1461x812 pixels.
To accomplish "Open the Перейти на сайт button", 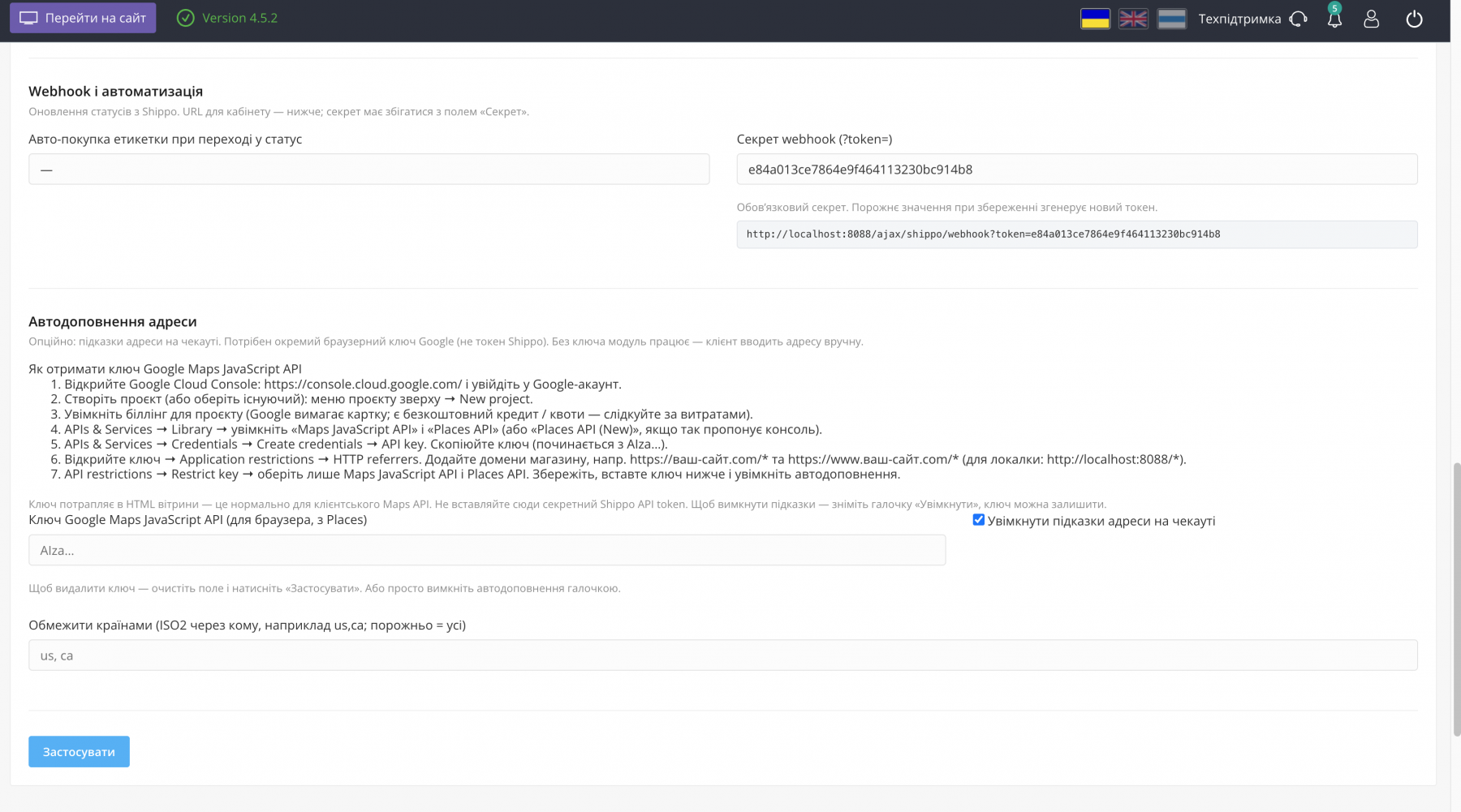I will [x=83, y=18].
